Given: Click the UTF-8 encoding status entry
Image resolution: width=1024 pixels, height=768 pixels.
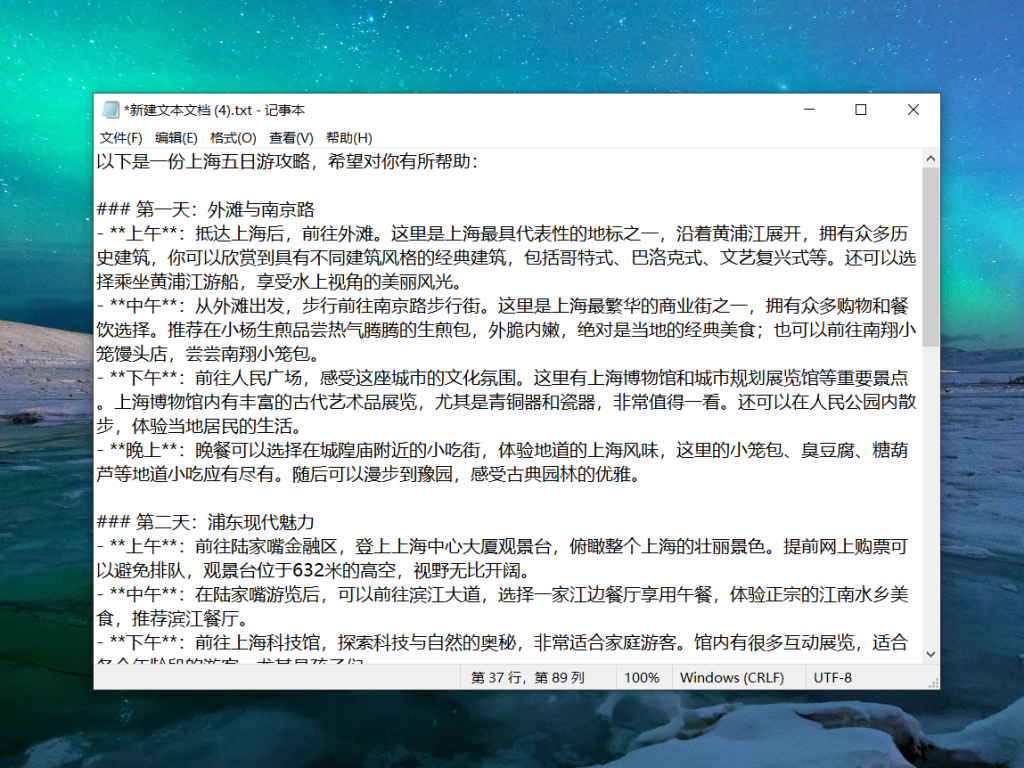Looking at the screenshot, I should pyautogui.click(x=832, y=678).
